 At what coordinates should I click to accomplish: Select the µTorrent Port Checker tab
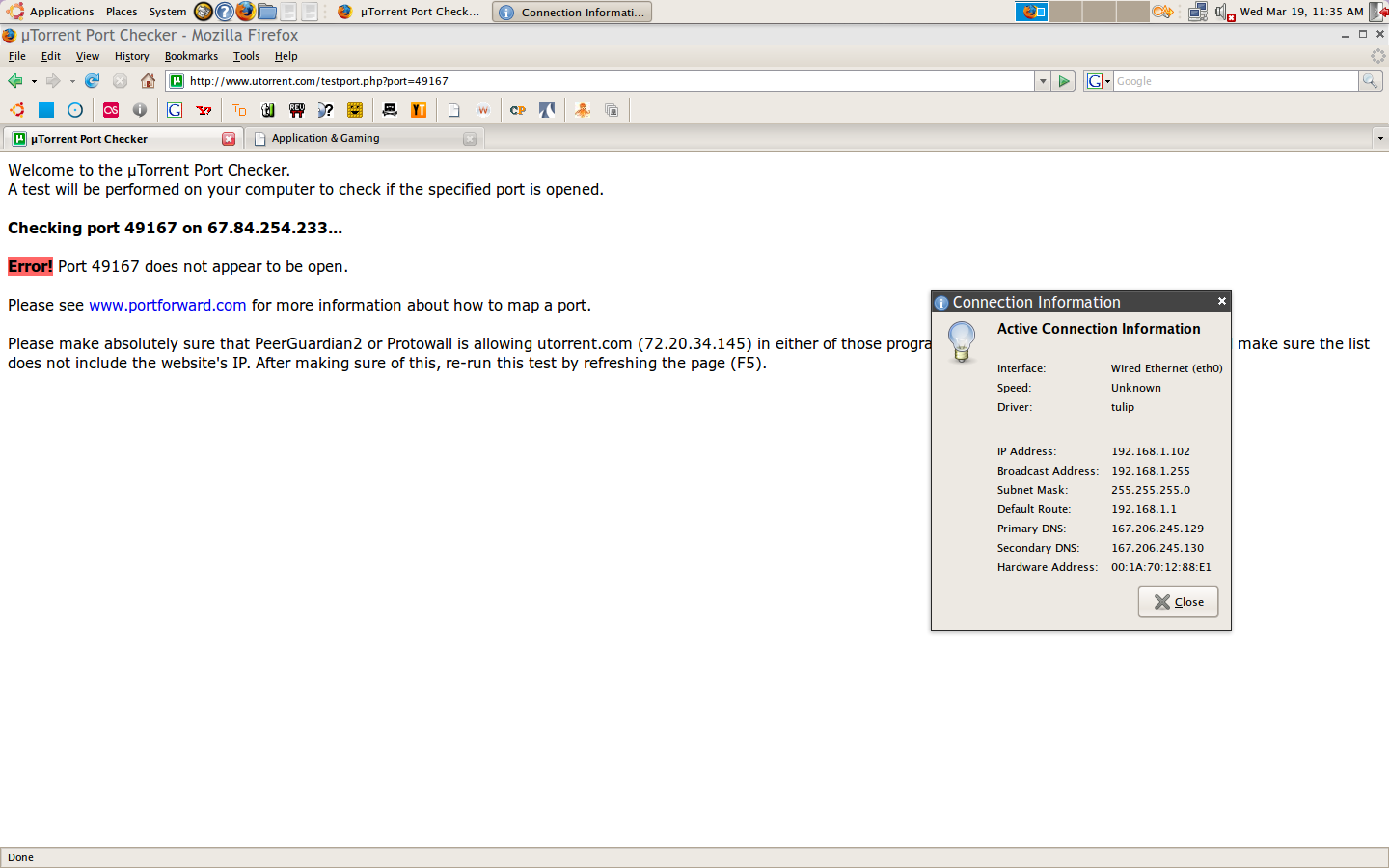pyautogui.click(x=122, y=138)
